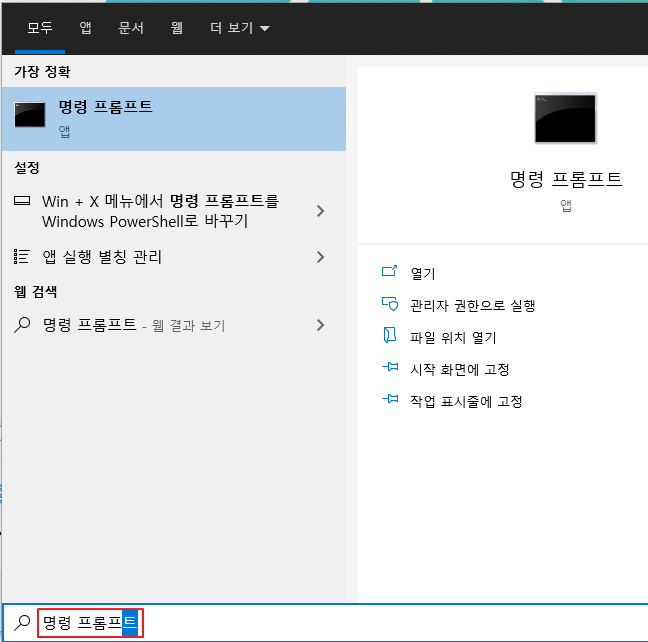Switch to the 문서 tab
Viewport: 648px width, 642px height.
[131, 28]
